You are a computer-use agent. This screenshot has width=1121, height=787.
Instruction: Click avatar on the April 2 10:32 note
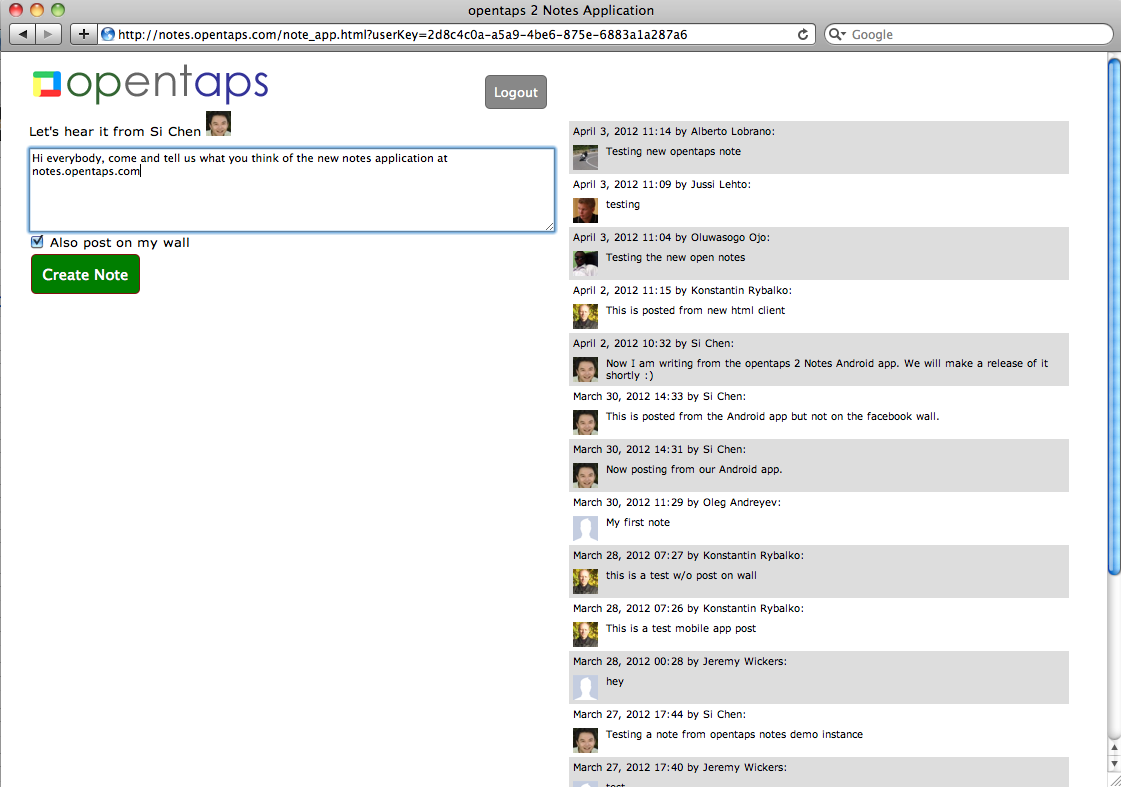[585, 369]
